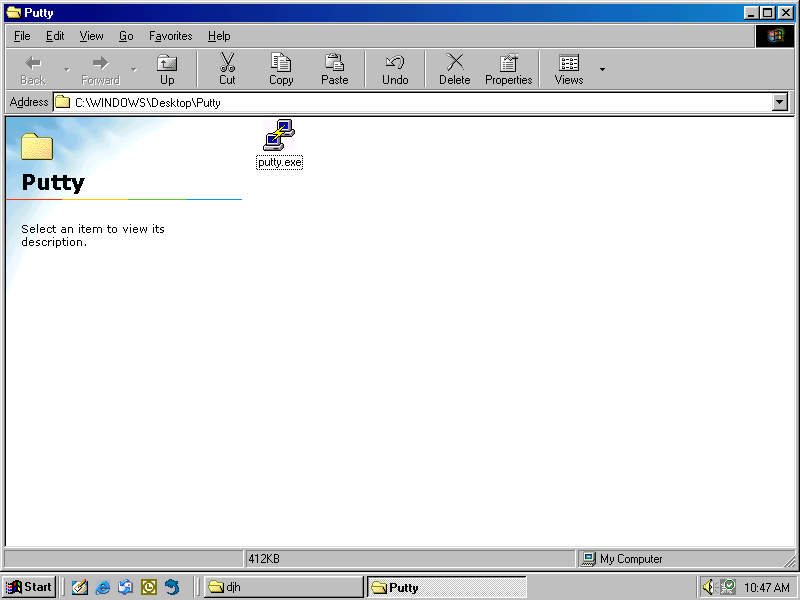Expand the Back history dropdown arrow

pyautogui.click(x=67, y=69)
